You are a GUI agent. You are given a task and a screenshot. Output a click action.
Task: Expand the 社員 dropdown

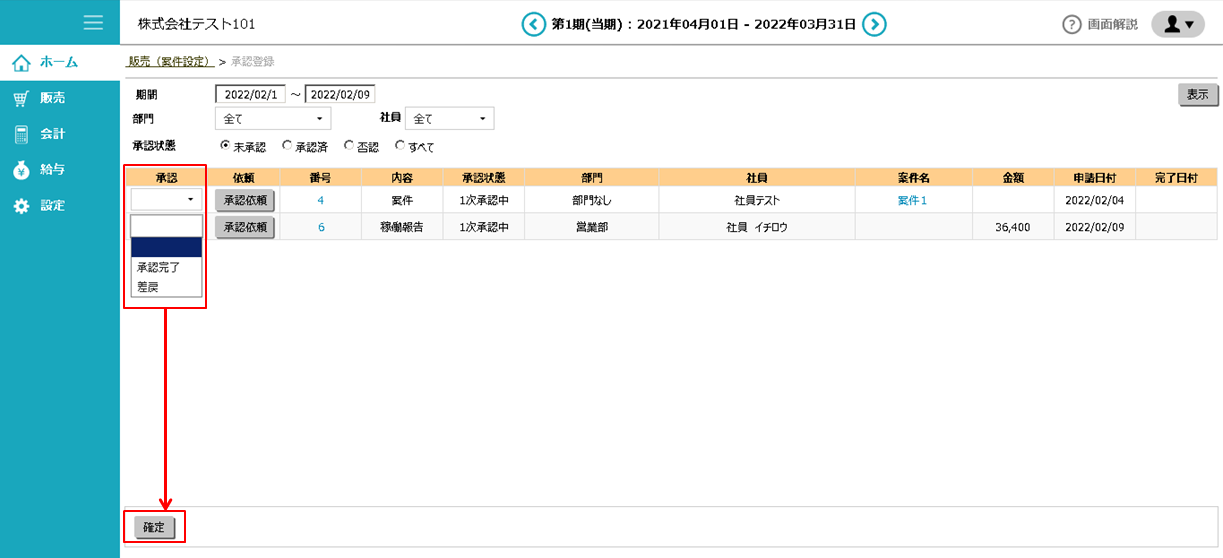tap(450, 119)
